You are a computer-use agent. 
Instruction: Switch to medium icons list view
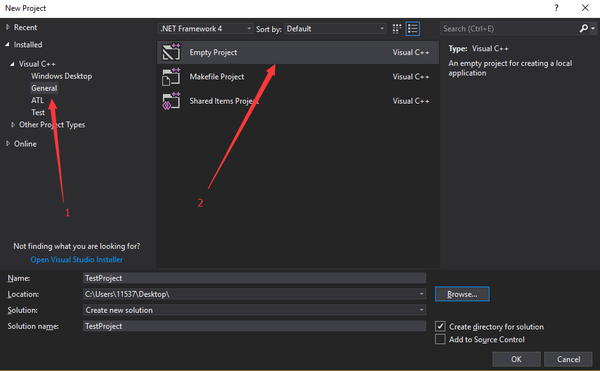(413, 29)
